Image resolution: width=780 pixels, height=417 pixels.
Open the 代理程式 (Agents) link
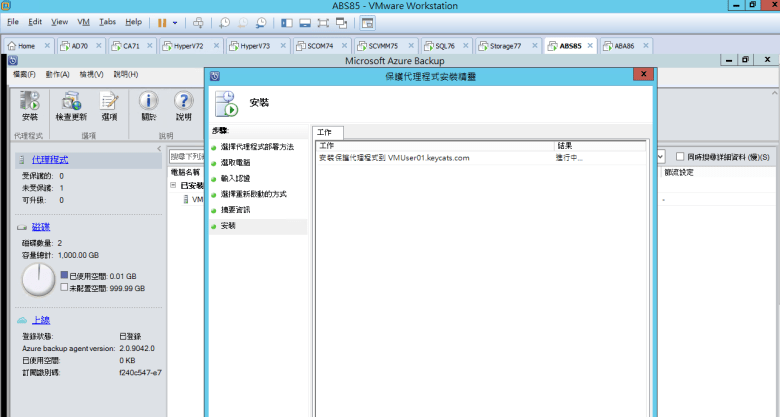(50, 159)
